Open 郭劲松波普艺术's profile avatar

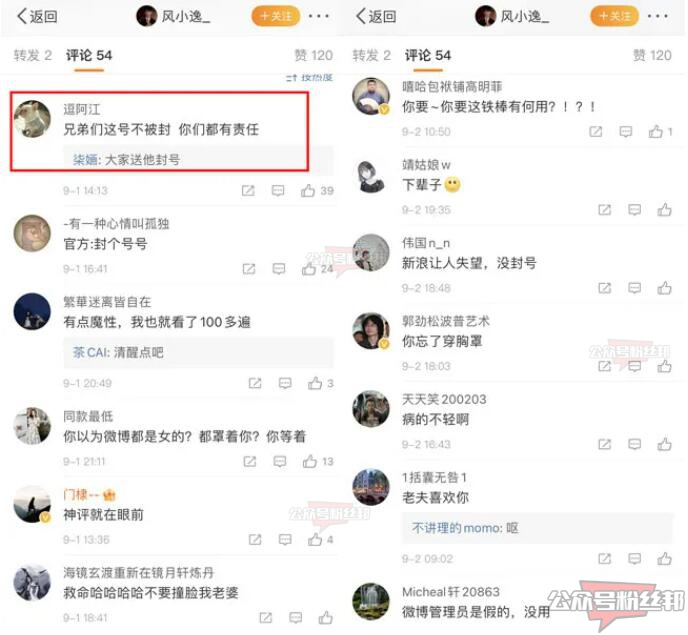click(371, 331)
